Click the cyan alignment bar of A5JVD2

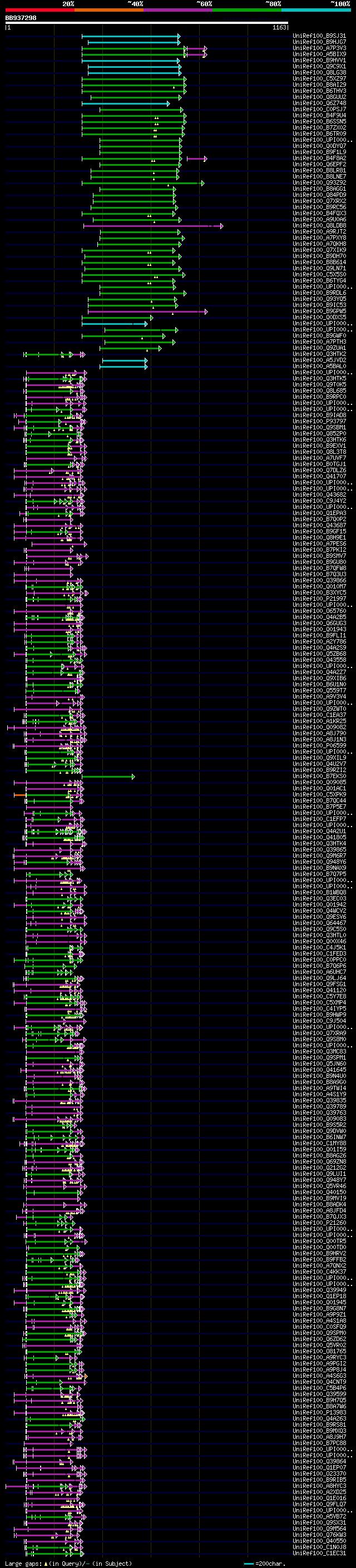[125, 360]
